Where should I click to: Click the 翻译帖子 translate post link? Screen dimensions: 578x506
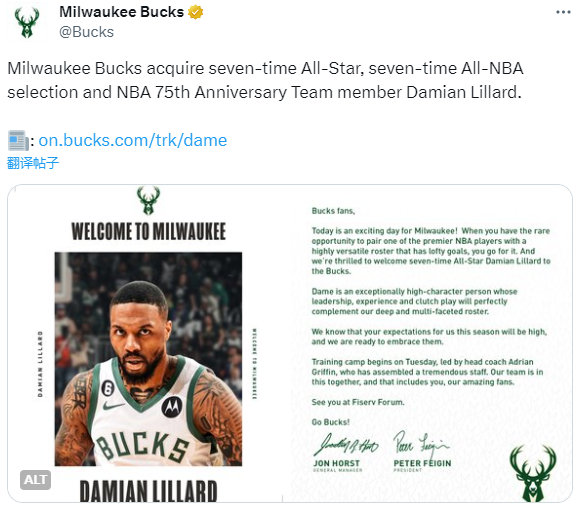(33, 163)
